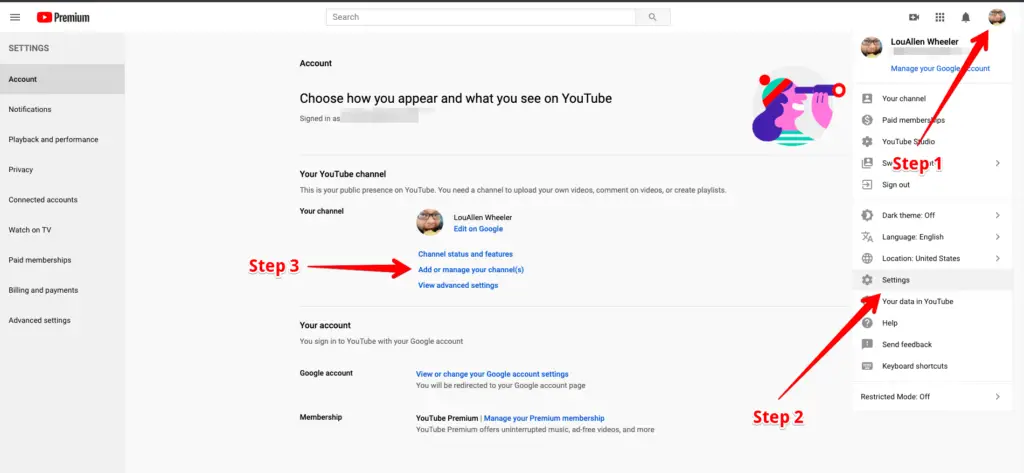Open the notifications bell
1024x473 pixels.
click(x=965, y=18)
